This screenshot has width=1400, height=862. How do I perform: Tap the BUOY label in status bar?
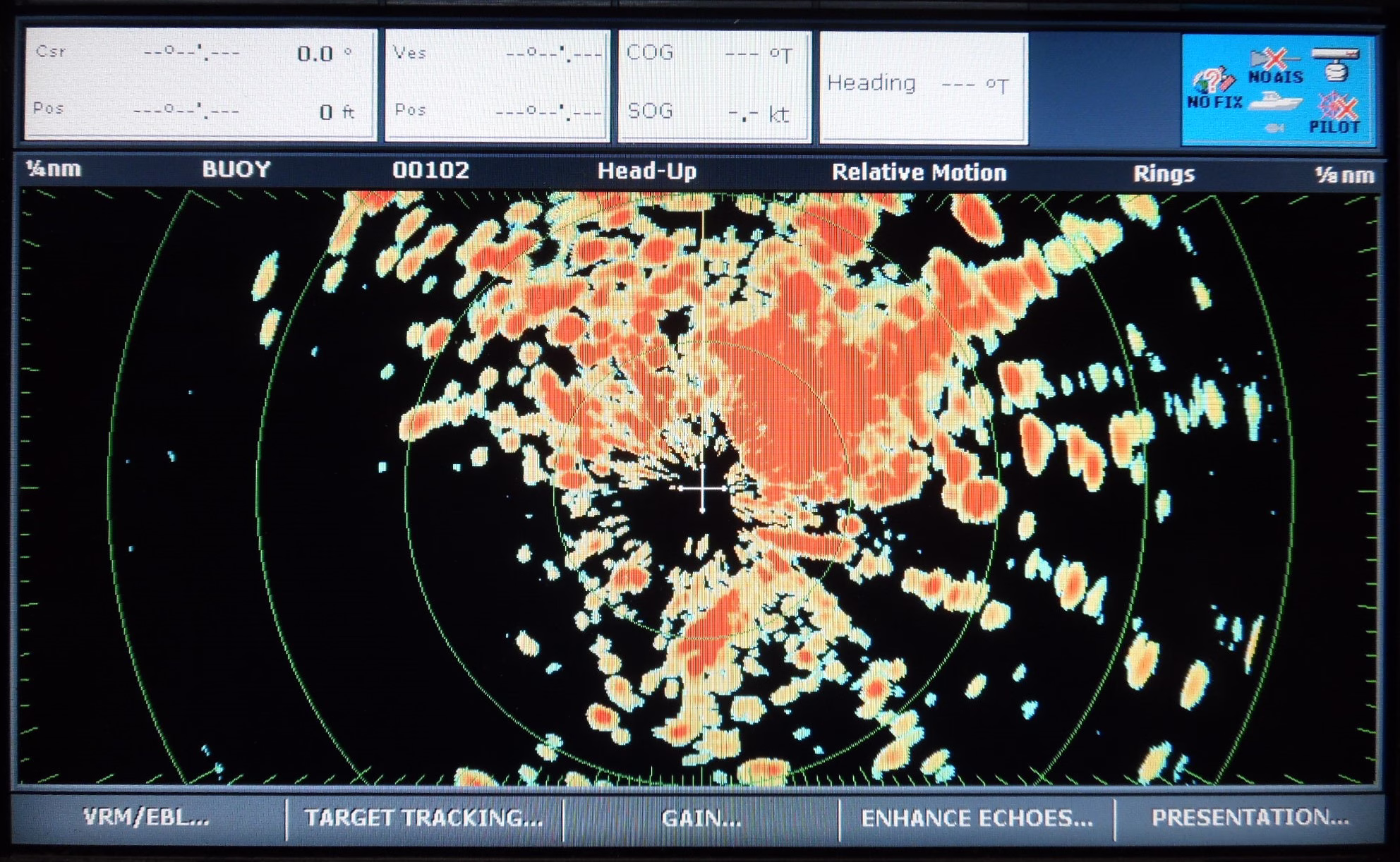tap(236, 169)
